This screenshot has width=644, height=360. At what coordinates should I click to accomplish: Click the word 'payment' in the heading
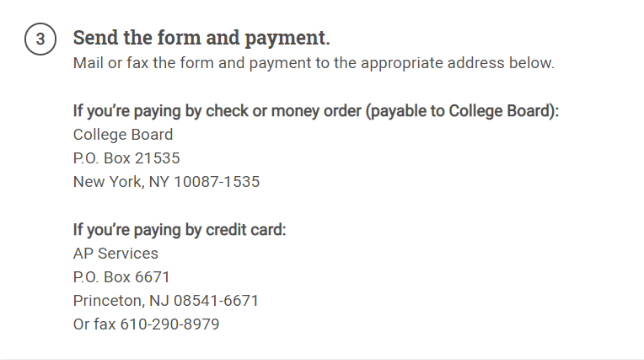tap(286, 39)
